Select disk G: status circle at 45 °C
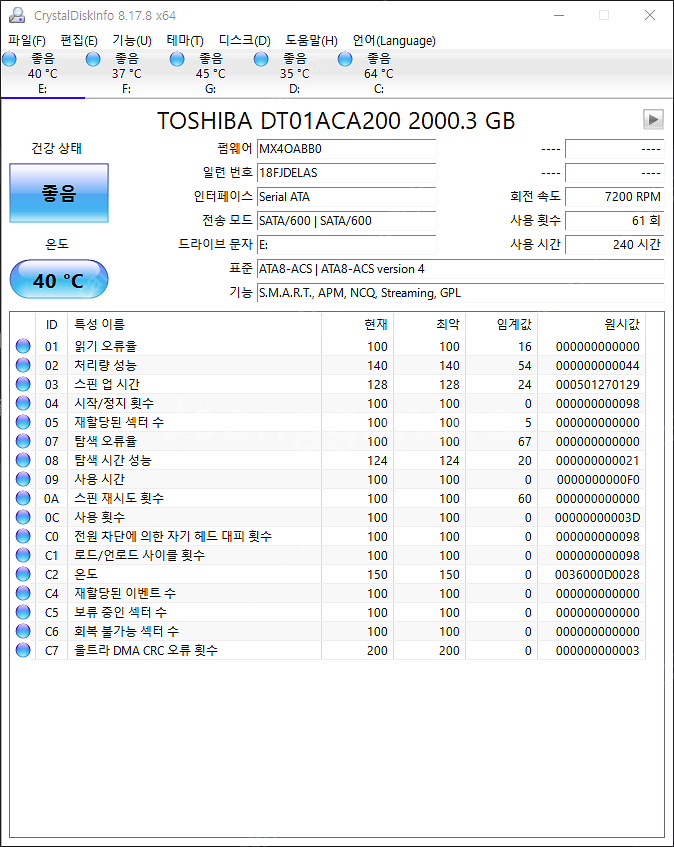Image resolution: width=674 pixels, height=847 pixels. (x=177, y=59)
